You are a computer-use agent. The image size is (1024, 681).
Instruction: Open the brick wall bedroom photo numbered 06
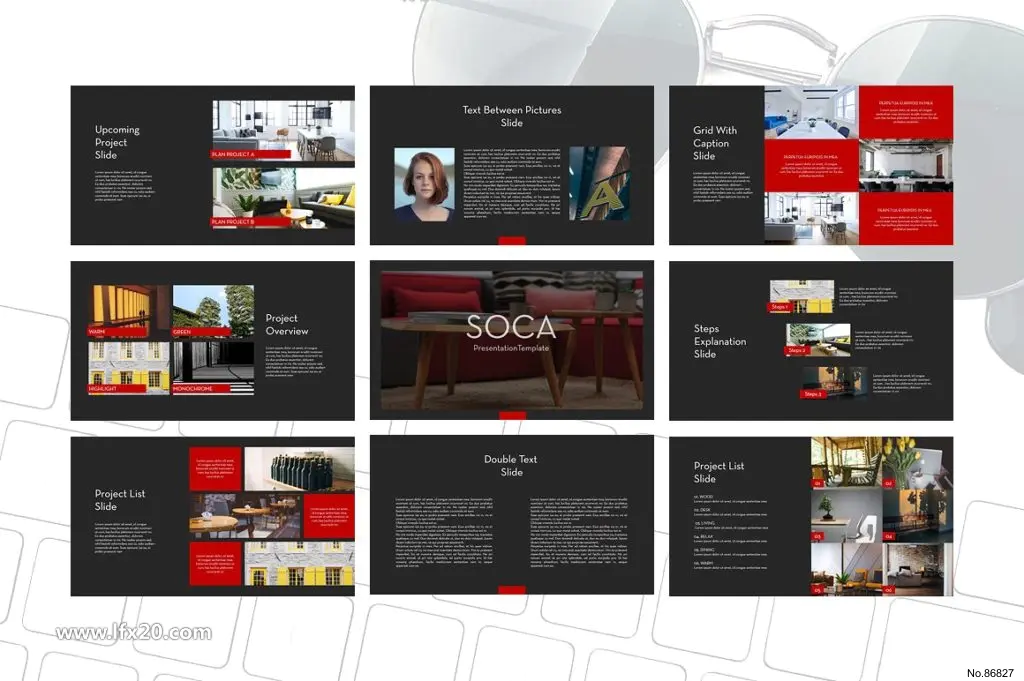(x=918, y=569)
